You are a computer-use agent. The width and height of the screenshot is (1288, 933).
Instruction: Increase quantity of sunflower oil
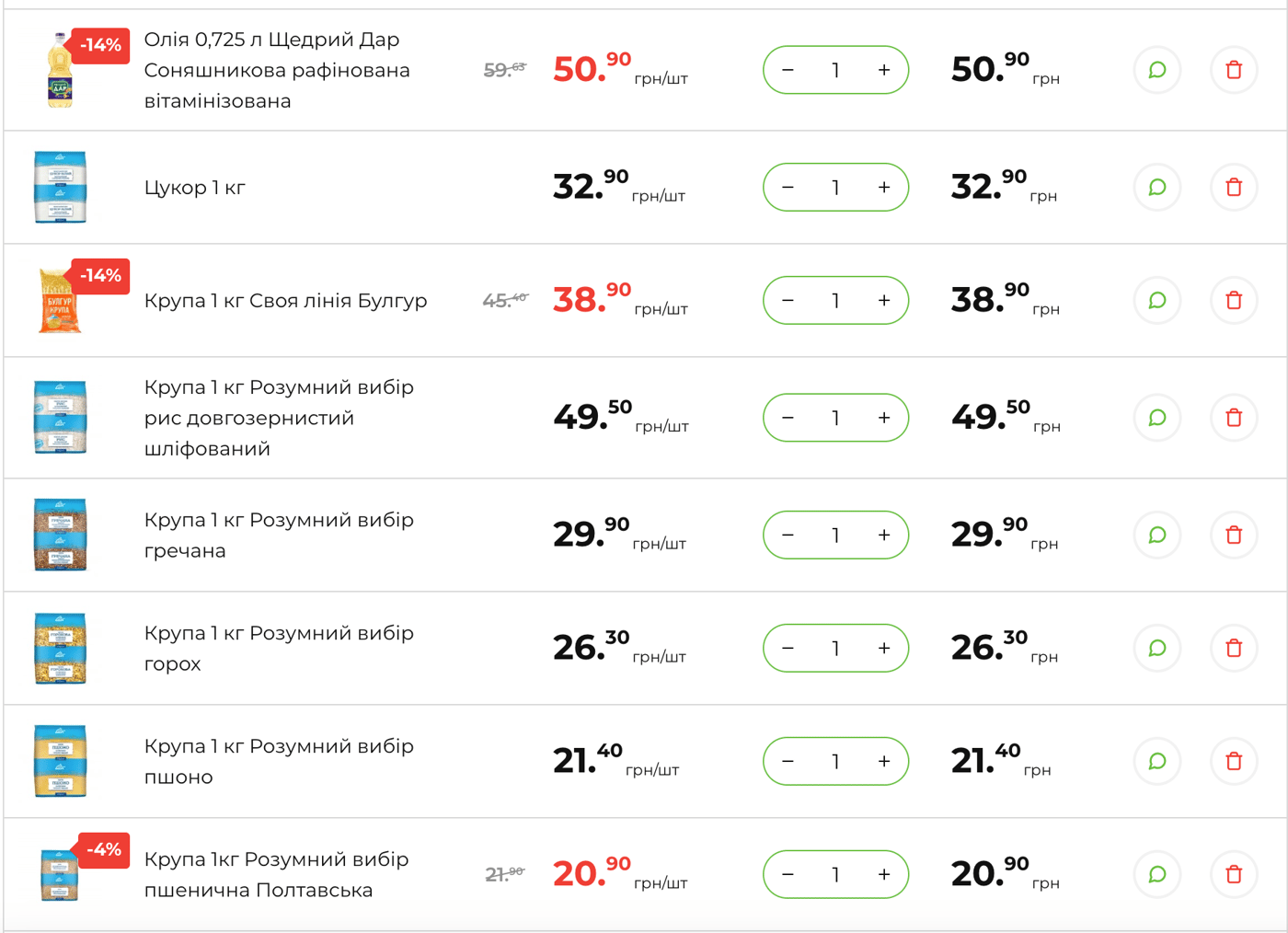(884, 70)
